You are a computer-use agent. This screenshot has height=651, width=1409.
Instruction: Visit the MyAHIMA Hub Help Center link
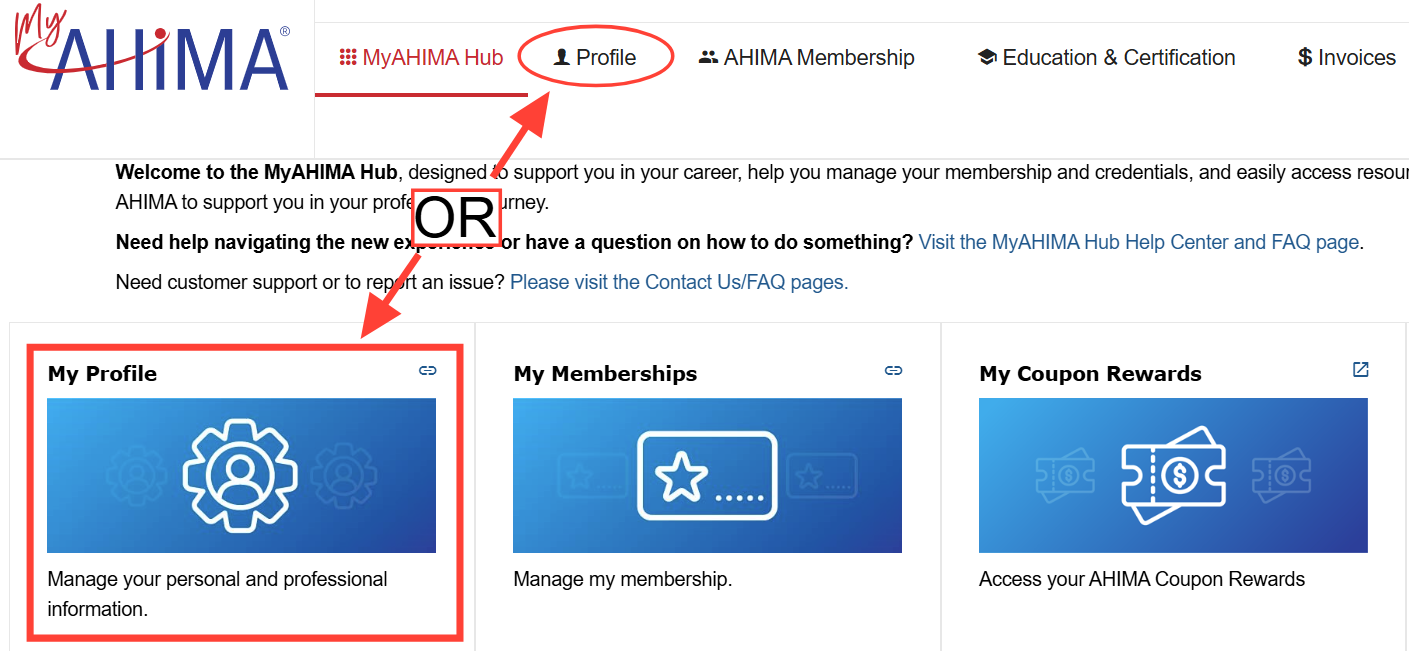1139,242
